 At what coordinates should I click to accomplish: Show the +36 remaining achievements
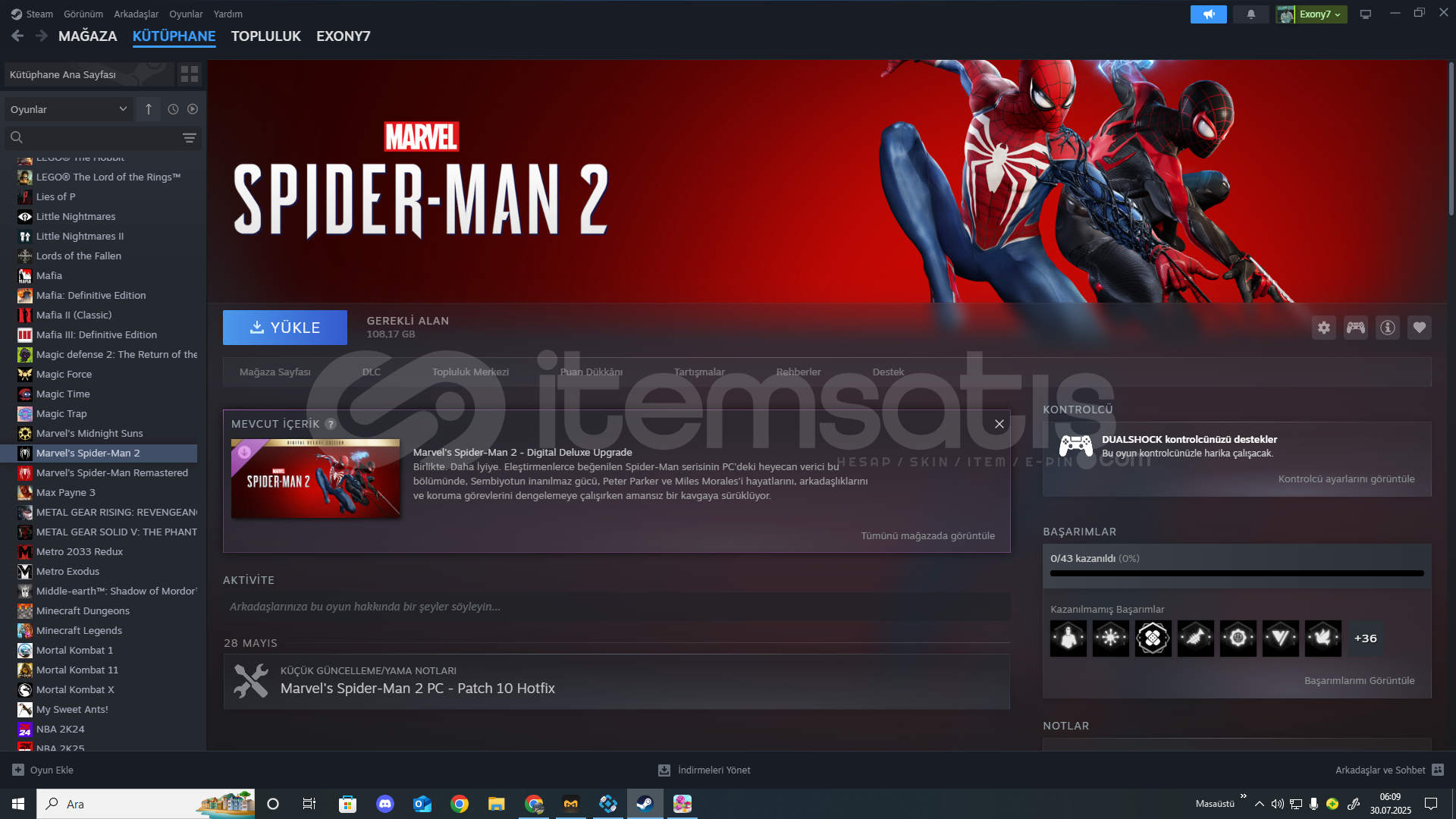(1366, 639)
